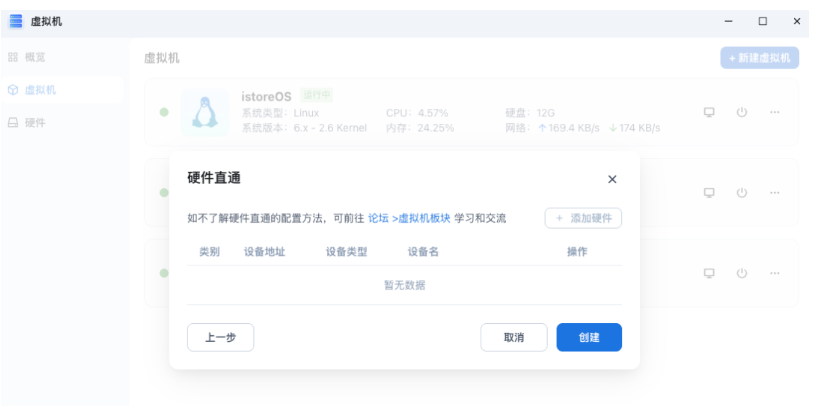Click the monitor icon of the third VM row
This screenshot has height=406, width=839.
pos(709,273)
